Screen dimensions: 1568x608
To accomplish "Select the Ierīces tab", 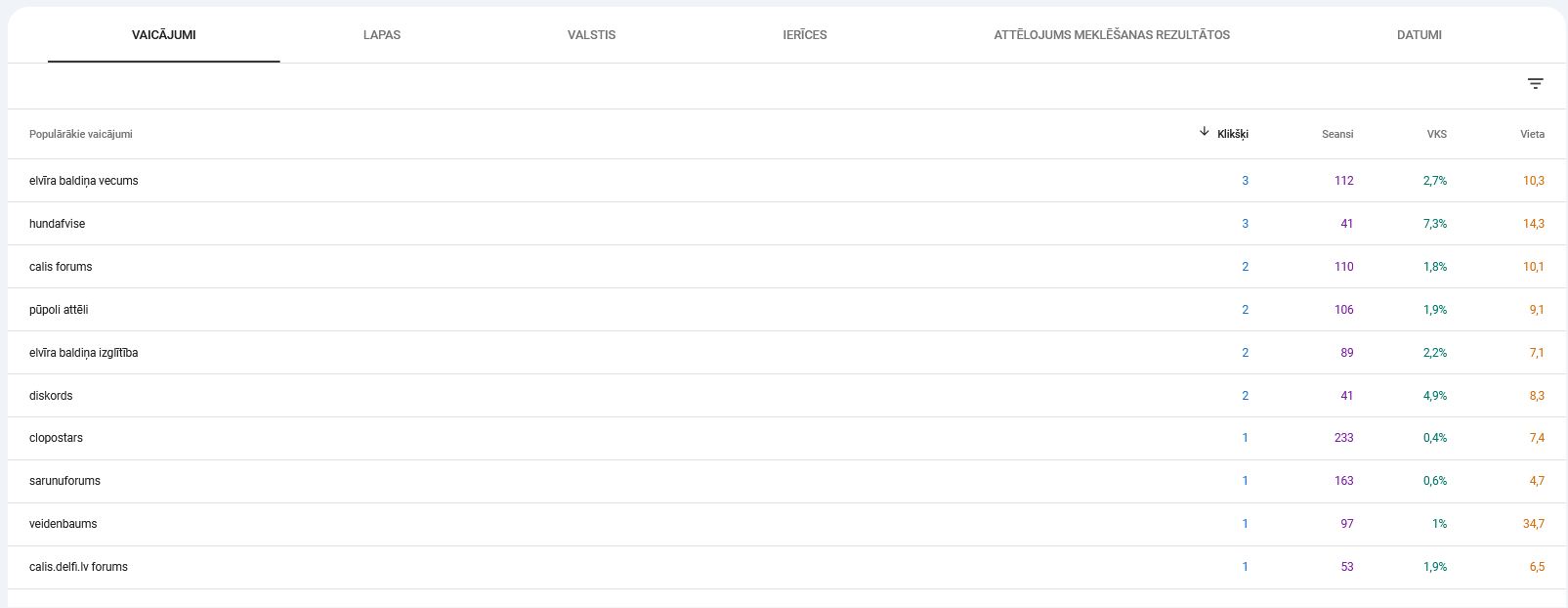I will 804,35.
